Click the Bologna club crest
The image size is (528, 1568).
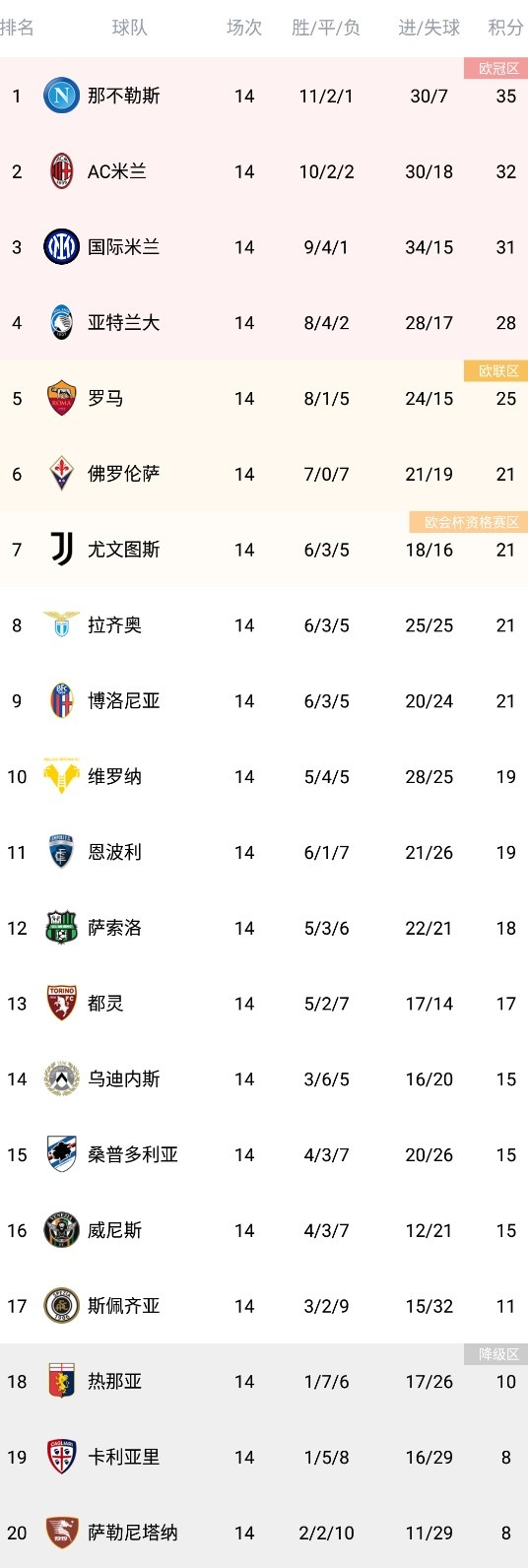click(x=61, y=700)
